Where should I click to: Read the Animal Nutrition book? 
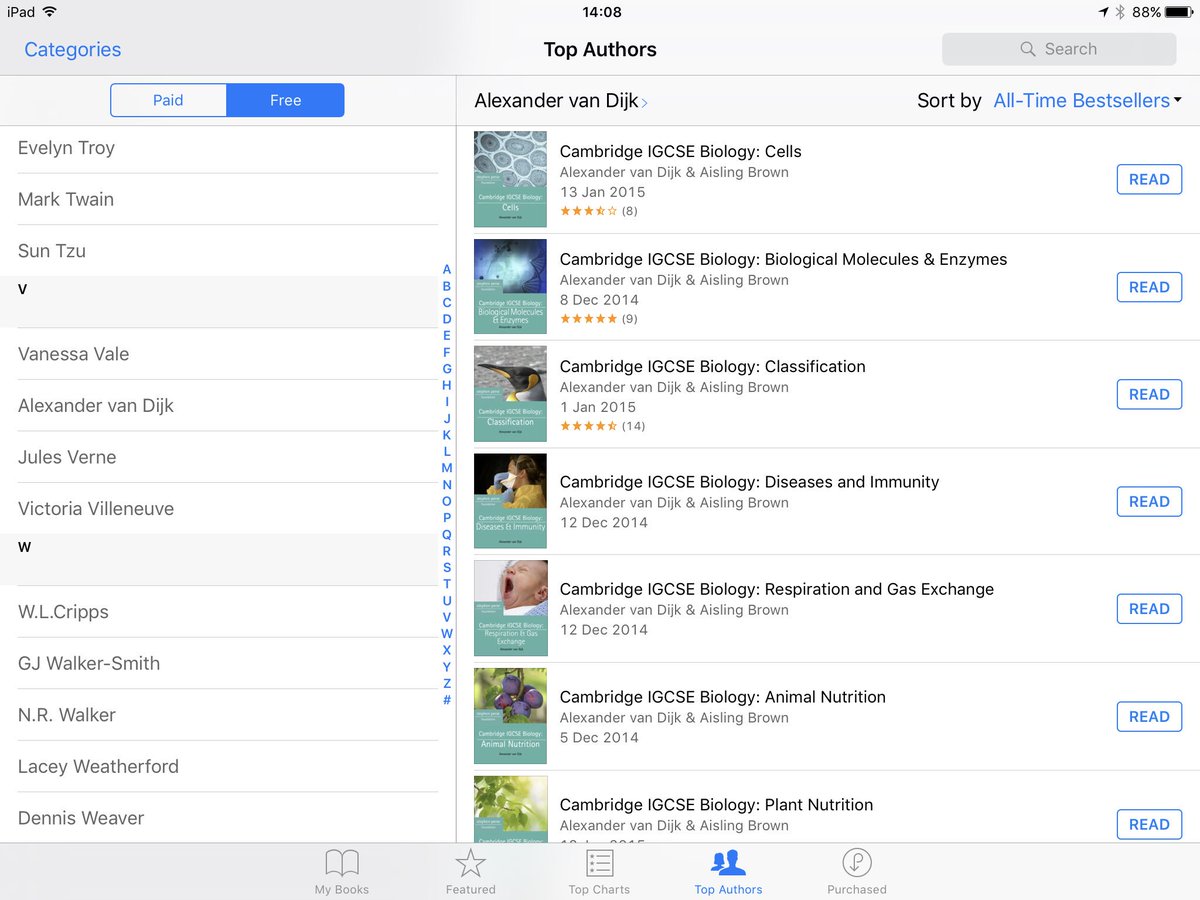pyautogui.click(x=1149, y=717)
